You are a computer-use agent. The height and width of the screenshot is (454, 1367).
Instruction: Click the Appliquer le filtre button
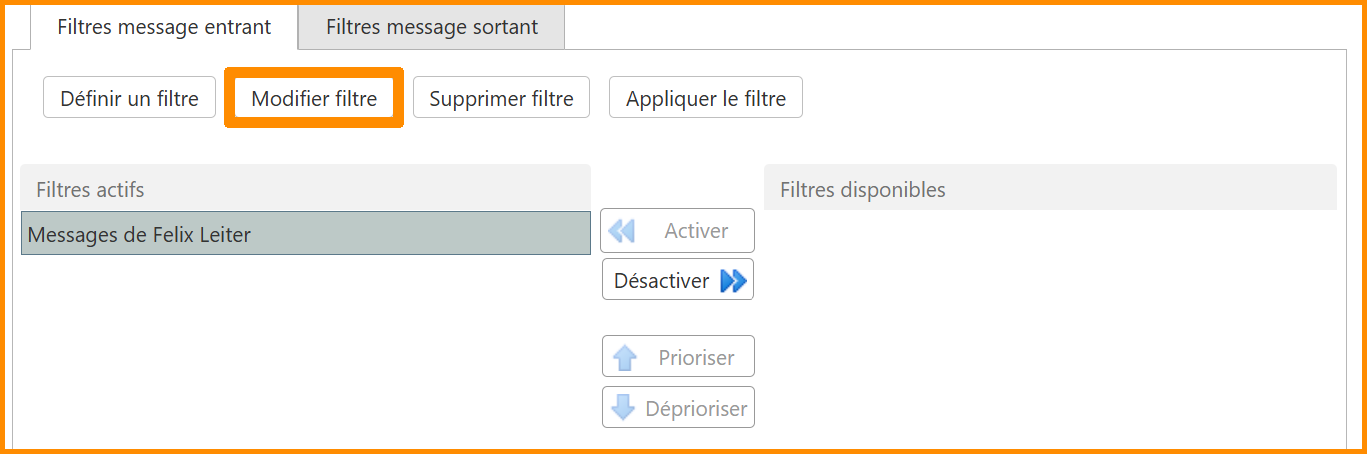(x=705, y=98)
